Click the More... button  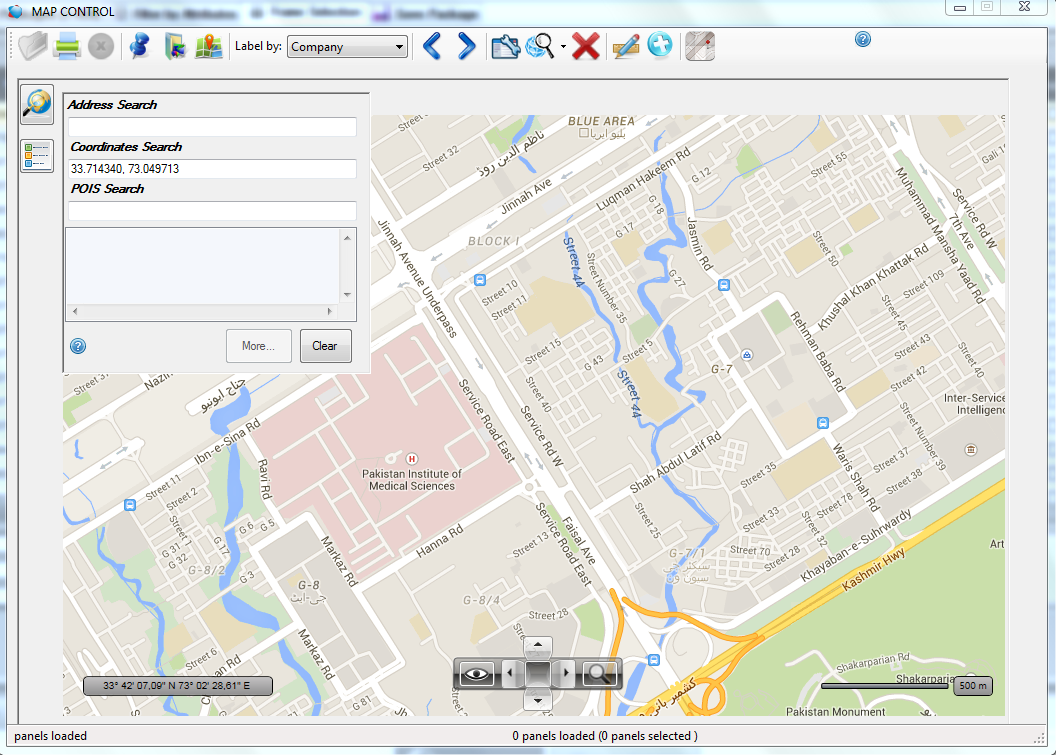coord(258,346)
